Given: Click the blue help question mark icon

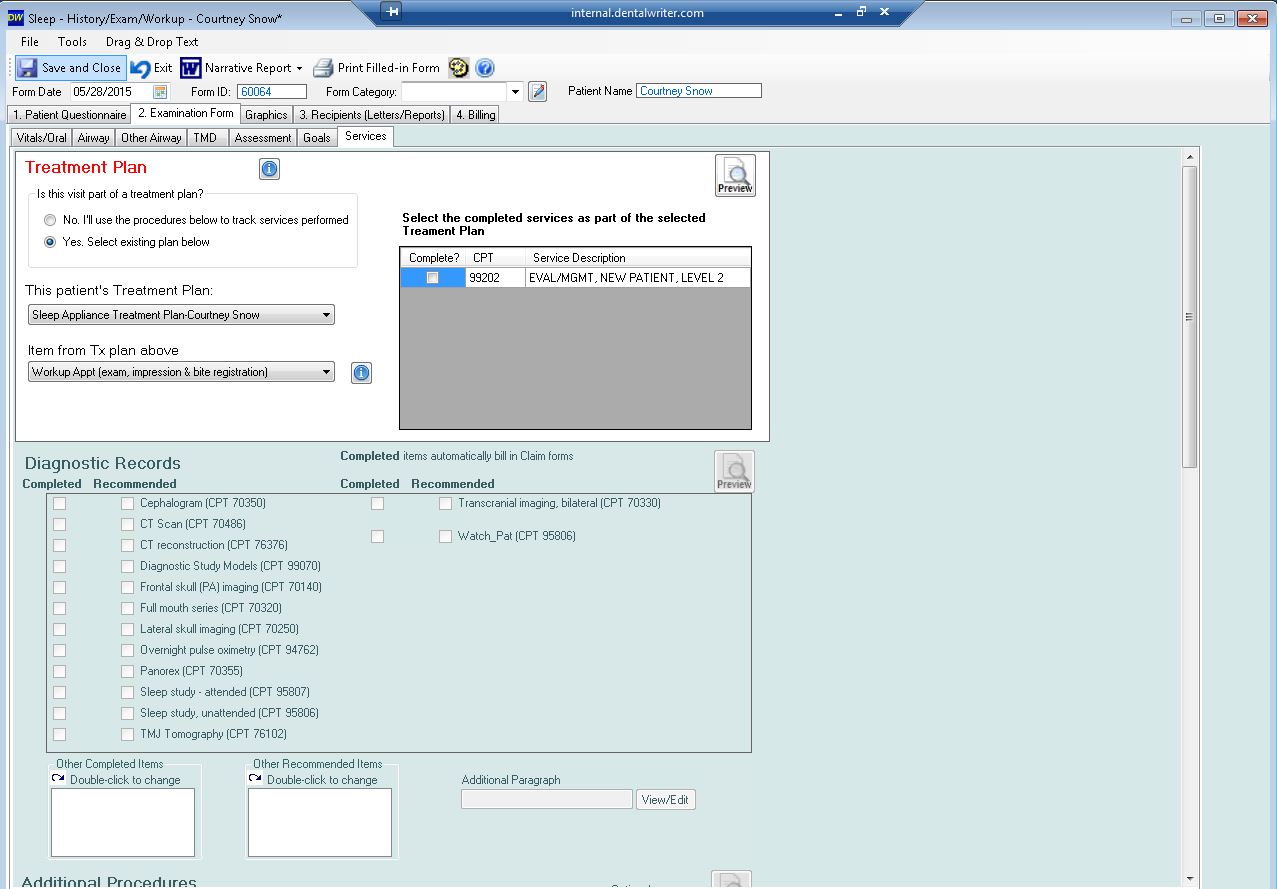Looking at the screenshot, I should (x=485, y=68).
